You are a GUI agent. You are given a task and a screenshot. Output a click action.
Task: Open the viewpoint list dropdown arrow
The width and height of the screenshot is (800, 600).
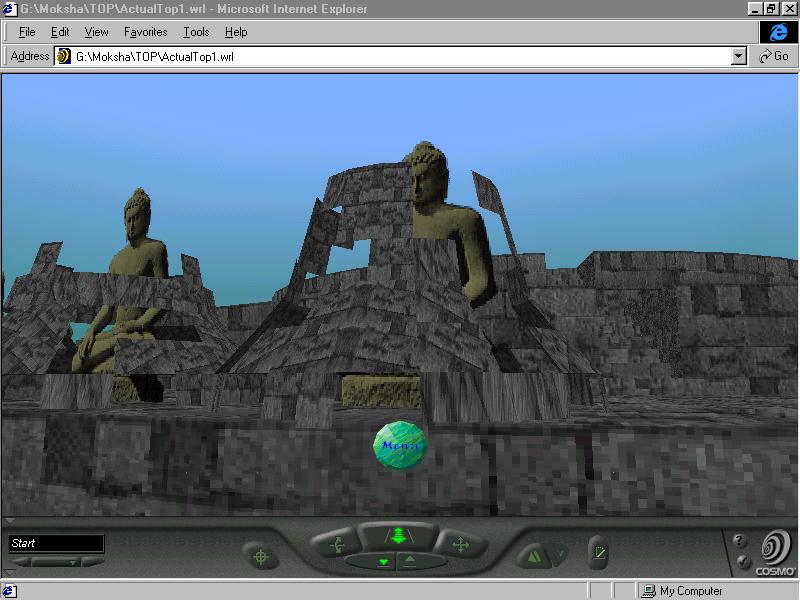coord(72,562)
